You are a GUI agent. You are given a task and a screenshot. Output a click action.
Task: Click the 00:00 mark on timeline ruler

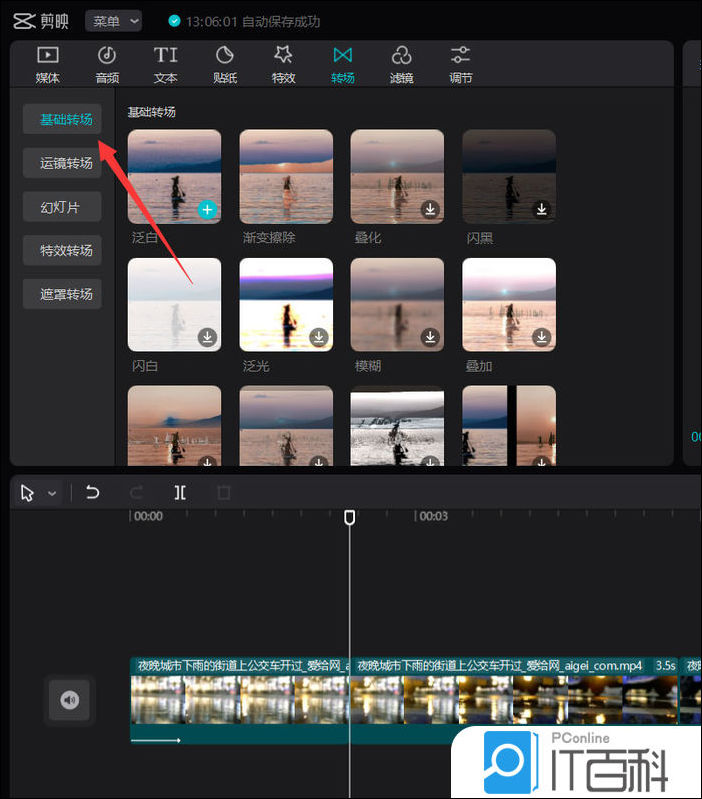pyautogui.click(x=148, y=516)
